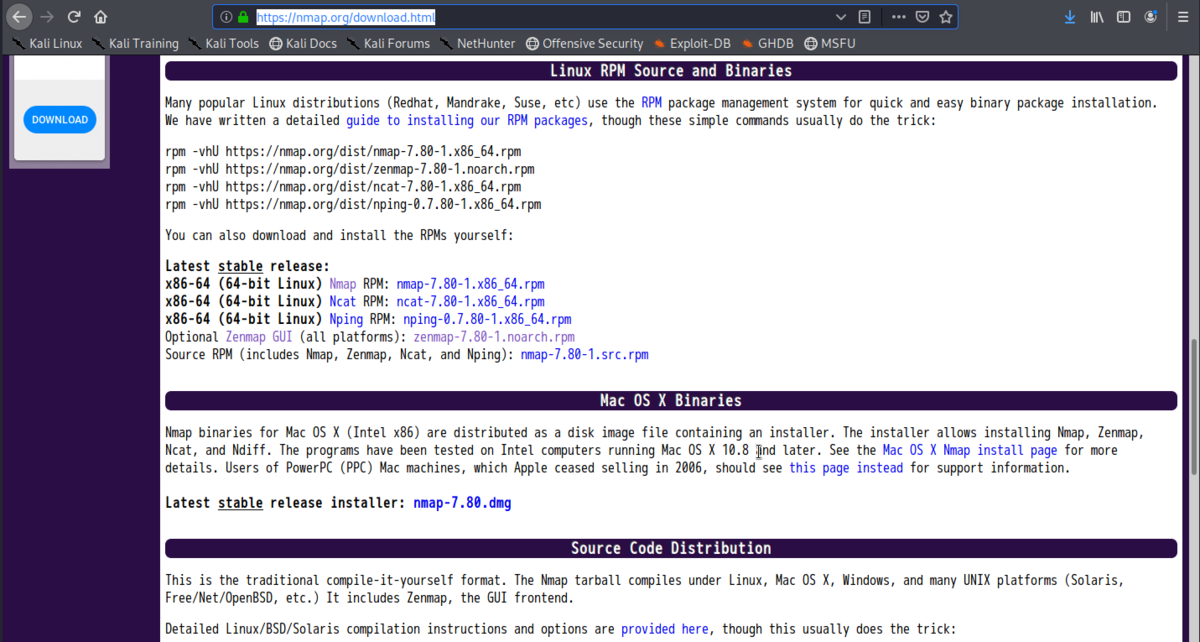Click the Ncat link in release list
Screen dimensions: 1200x642
tap(343, 302)
